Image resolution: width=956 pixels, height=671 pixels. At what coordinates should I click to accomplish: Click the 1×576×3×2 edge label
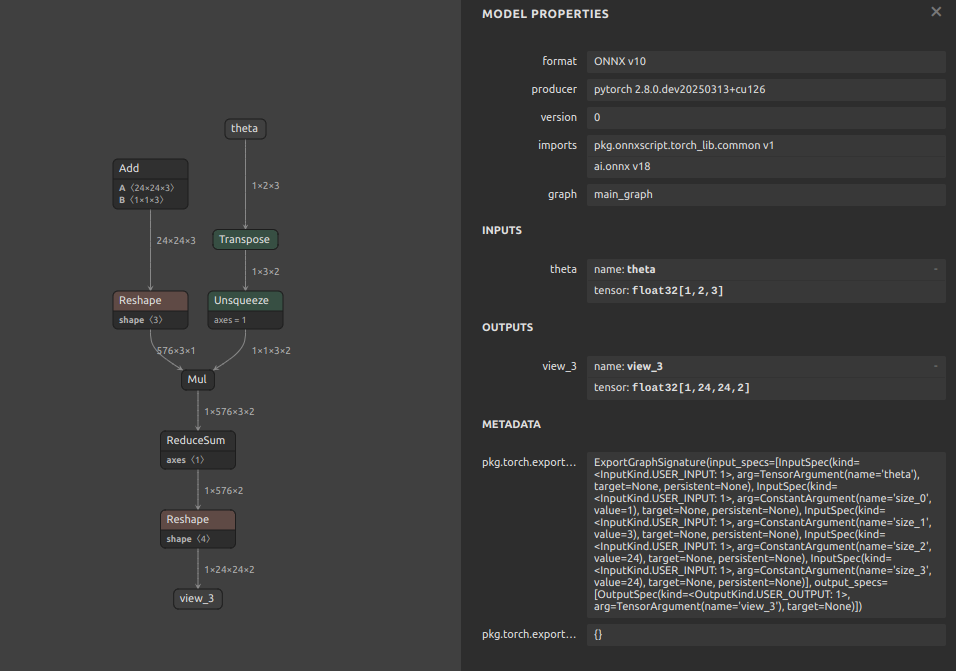(229, 411)
